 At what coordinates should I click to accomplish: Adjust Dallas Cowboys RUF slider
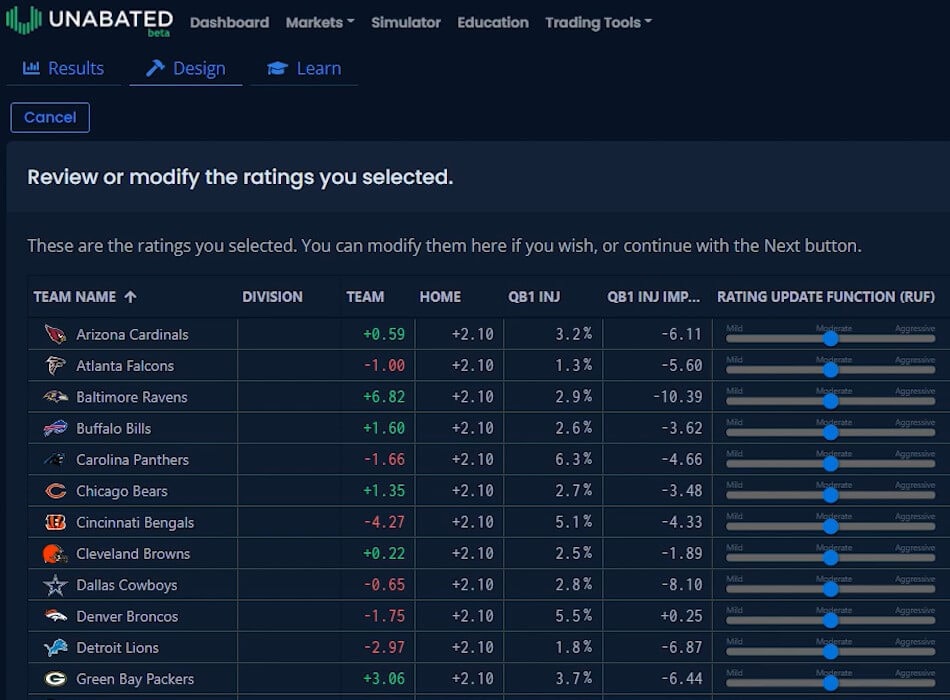830,589
